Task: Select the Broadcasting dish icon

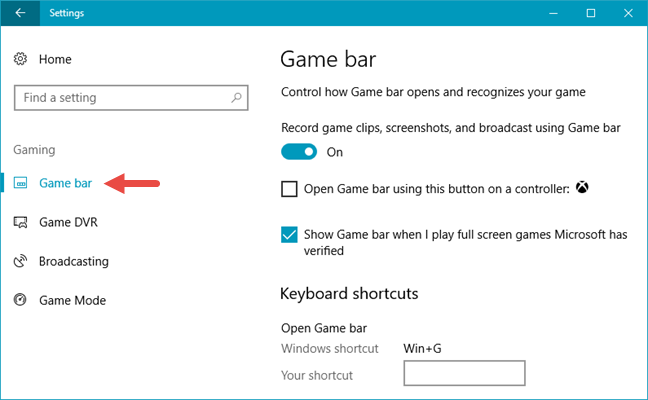Action: coord(20,261)
